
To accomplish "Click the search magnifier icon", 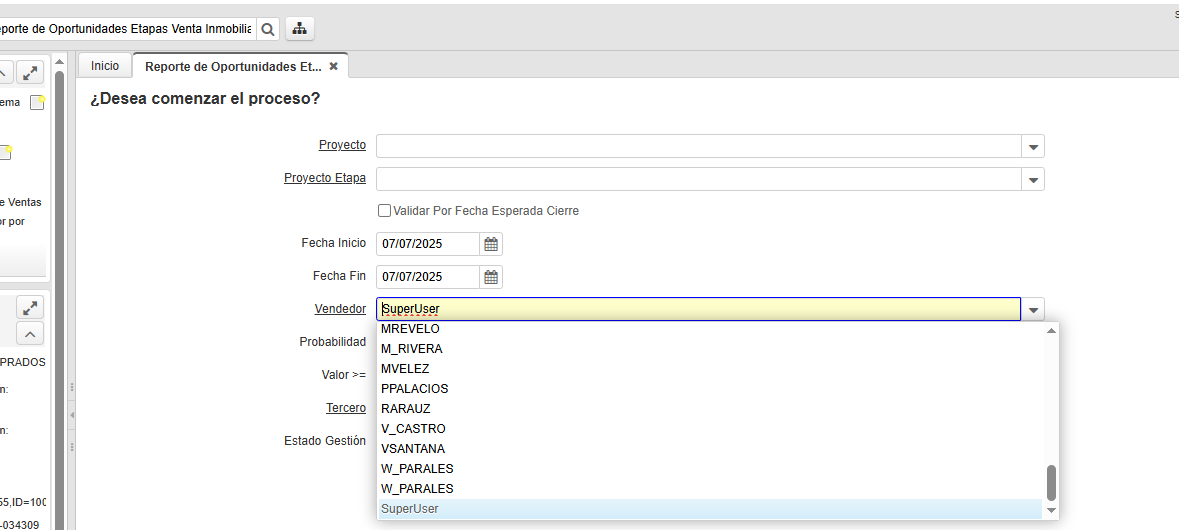I will point(268,30).
